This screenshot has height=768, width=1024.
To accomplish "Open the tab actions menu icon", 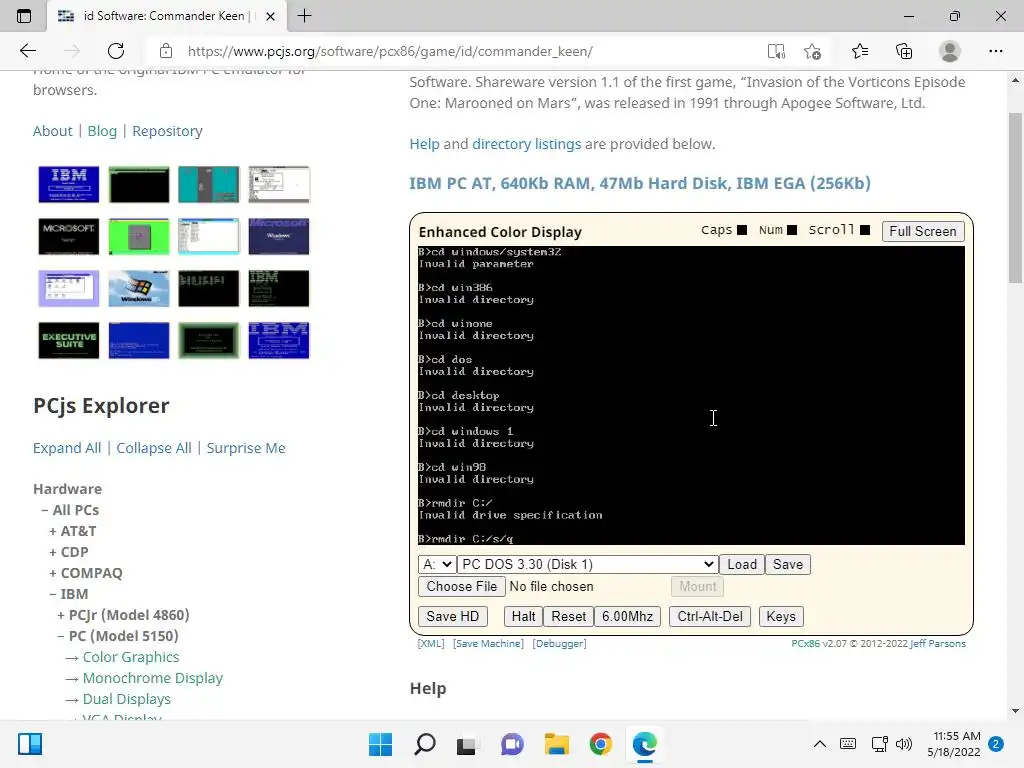I will click(x=24, y=16).
